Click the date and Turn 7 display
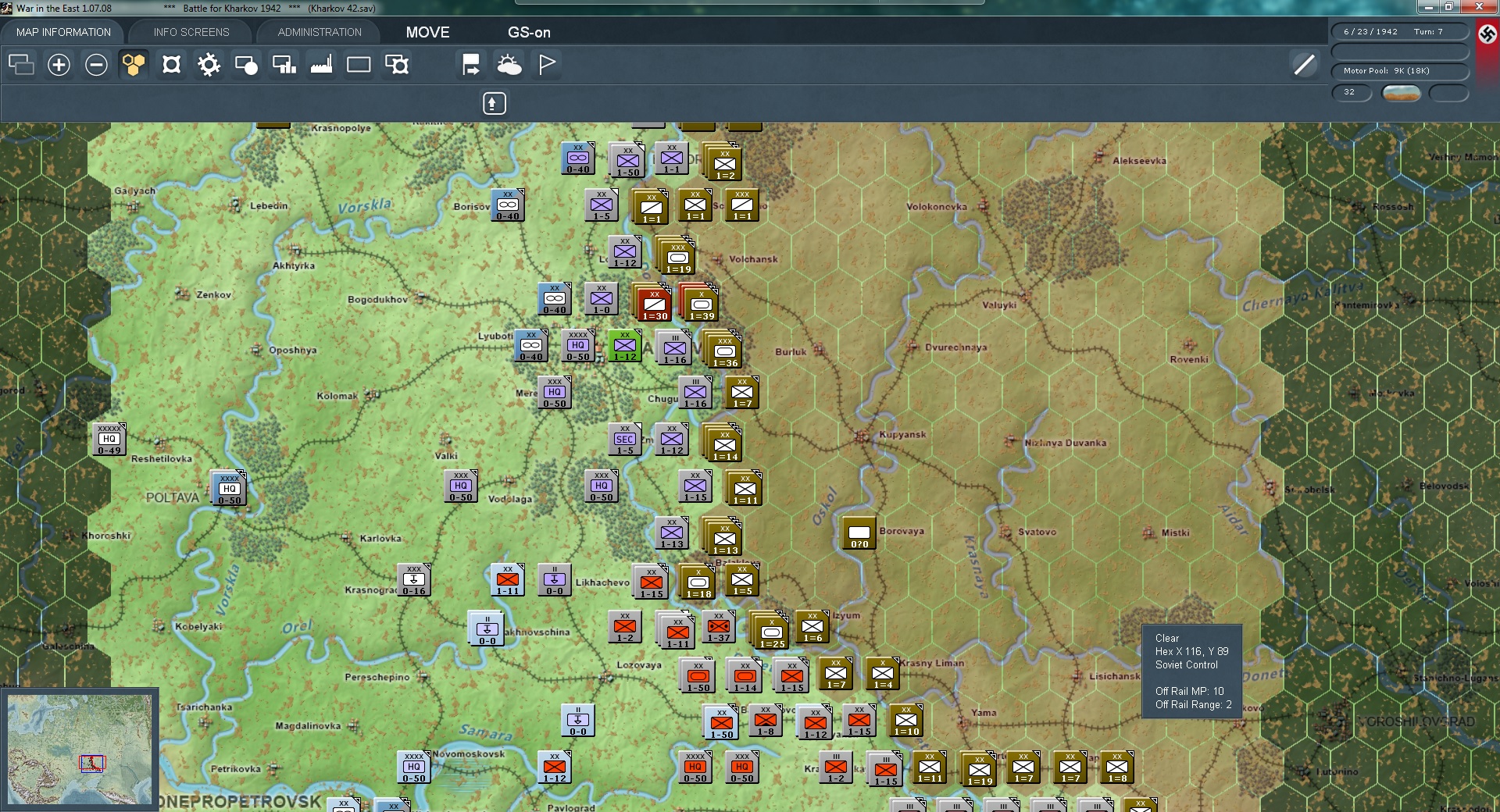Viewport: 1500px width, 812px height. 1400,31
